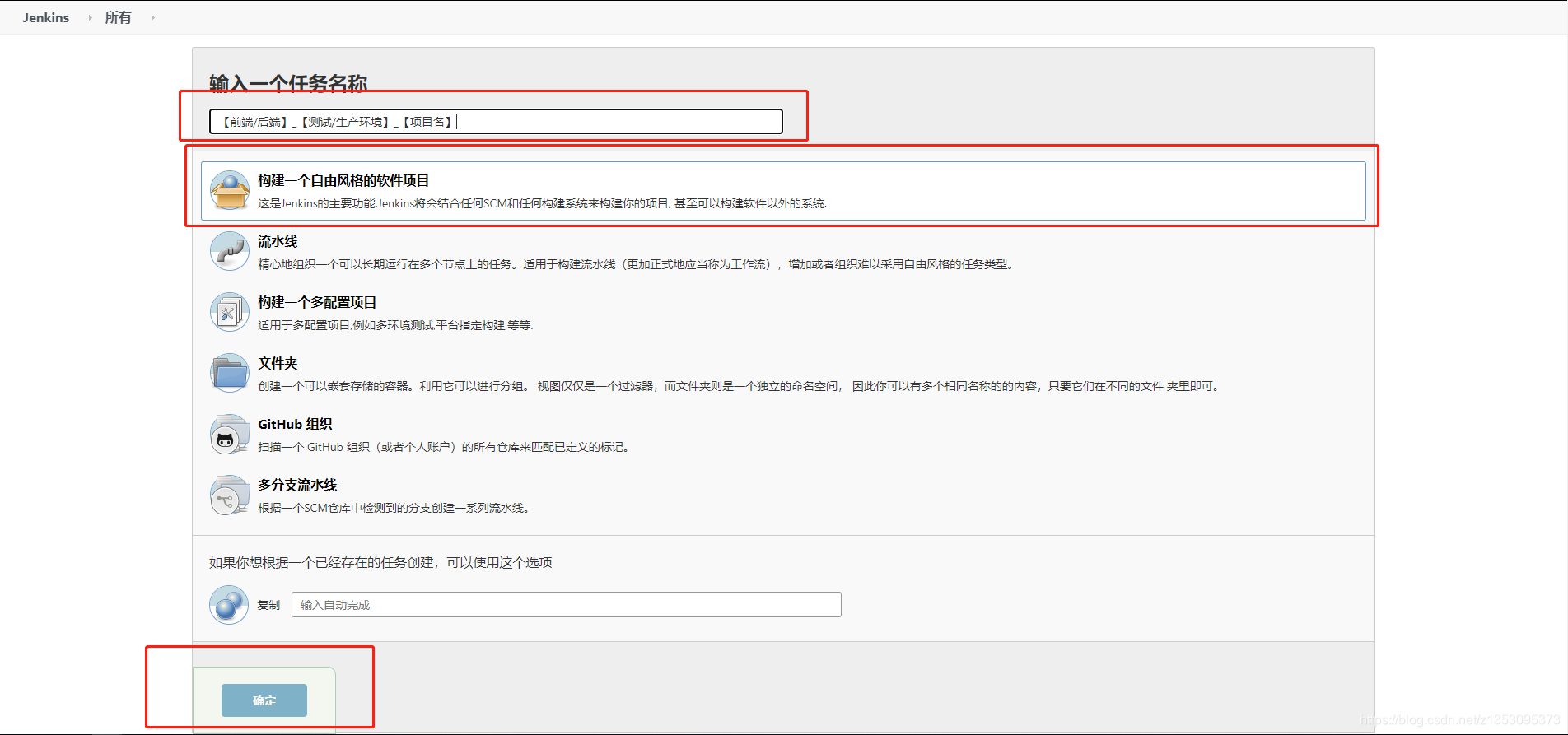The image size is (1568, 735).
Task: Click the description 根据一个SCM仓库中检测到的分支
Action: [395, 508]
